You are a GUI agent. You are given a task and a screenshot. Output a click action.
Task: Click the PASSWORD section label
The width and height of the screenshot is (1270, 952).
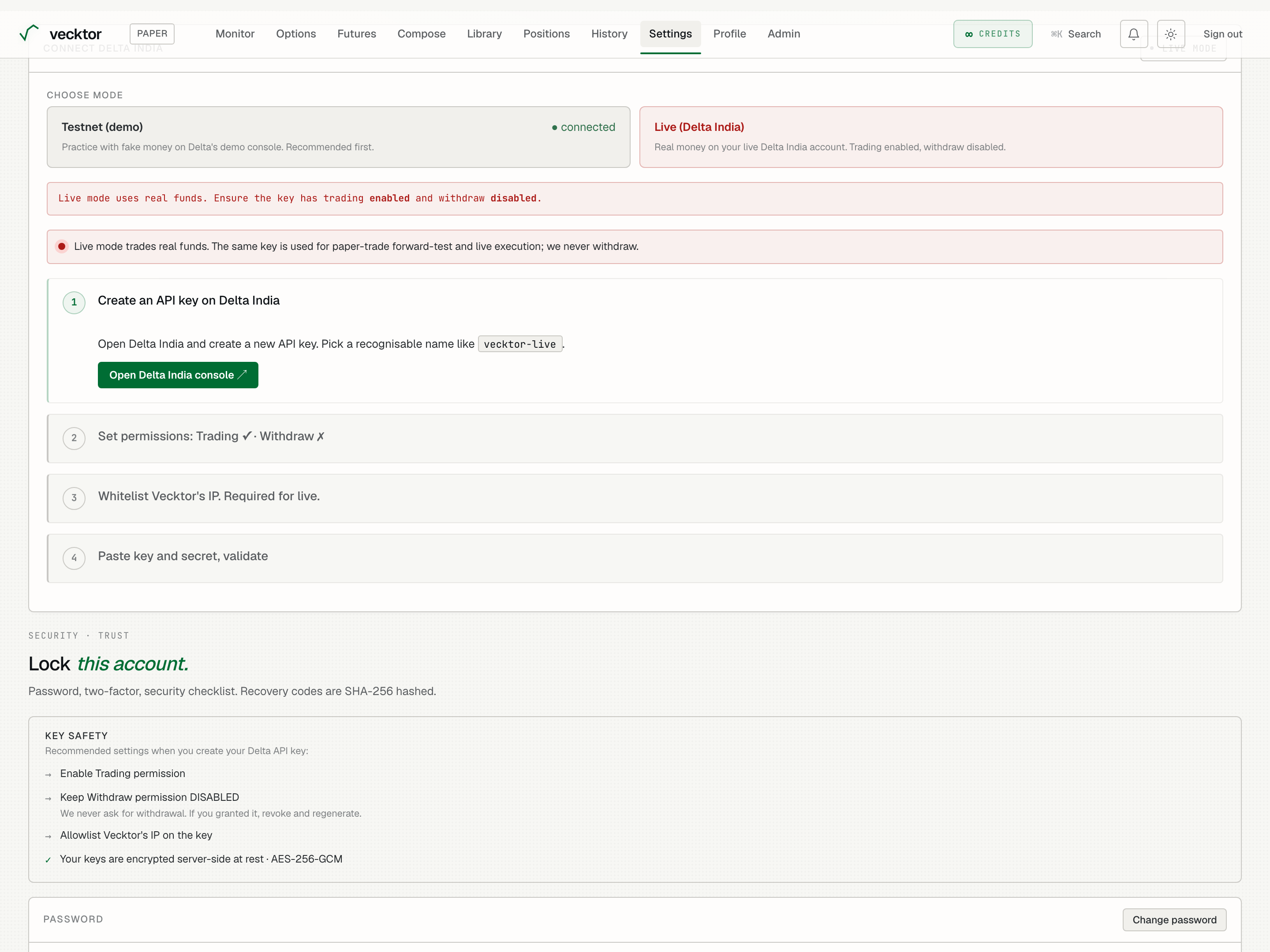pyautogui.click(x=73, y=919)
